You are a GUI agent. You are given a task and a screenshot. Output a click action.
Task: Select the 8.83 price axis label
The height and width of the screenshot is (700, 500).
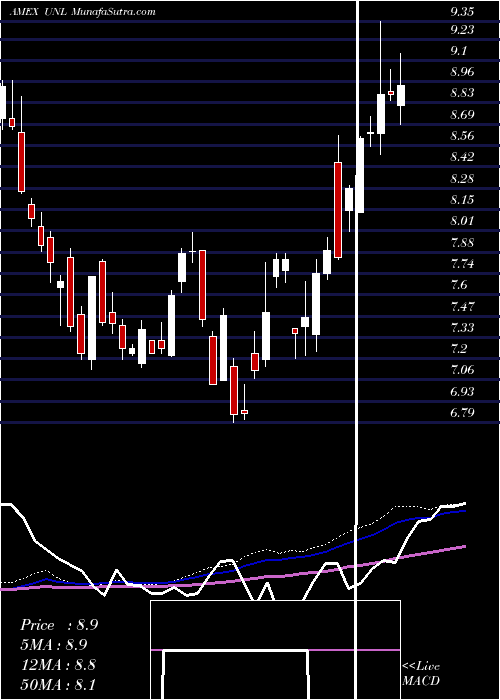tap(462, 94)
